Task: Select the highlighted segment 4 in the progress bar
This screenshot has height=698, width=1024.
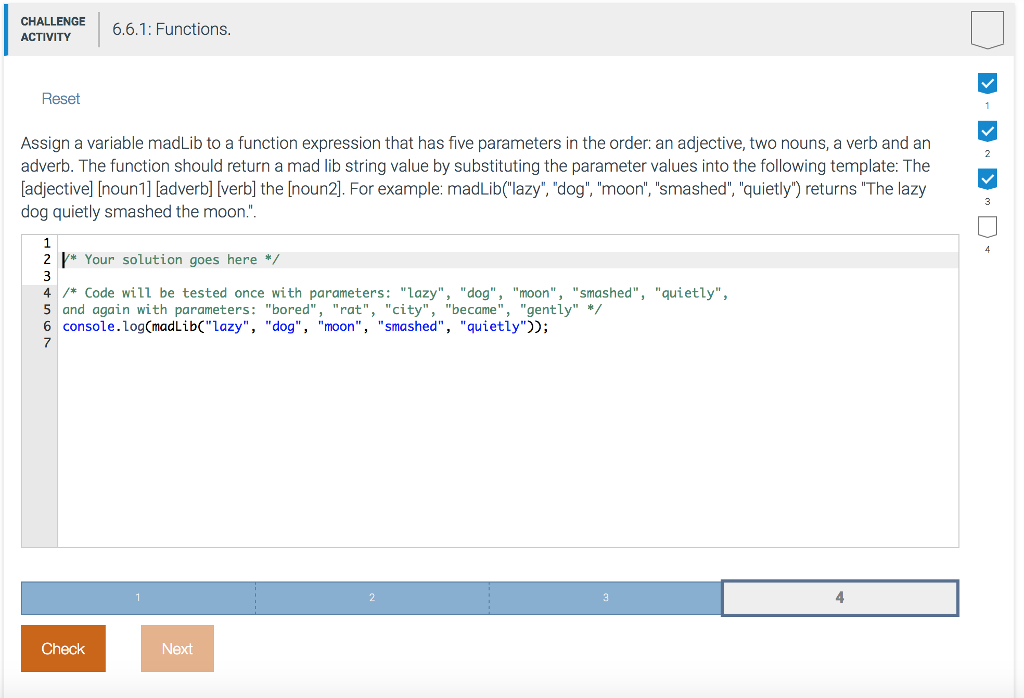Action: click(839, 597)
